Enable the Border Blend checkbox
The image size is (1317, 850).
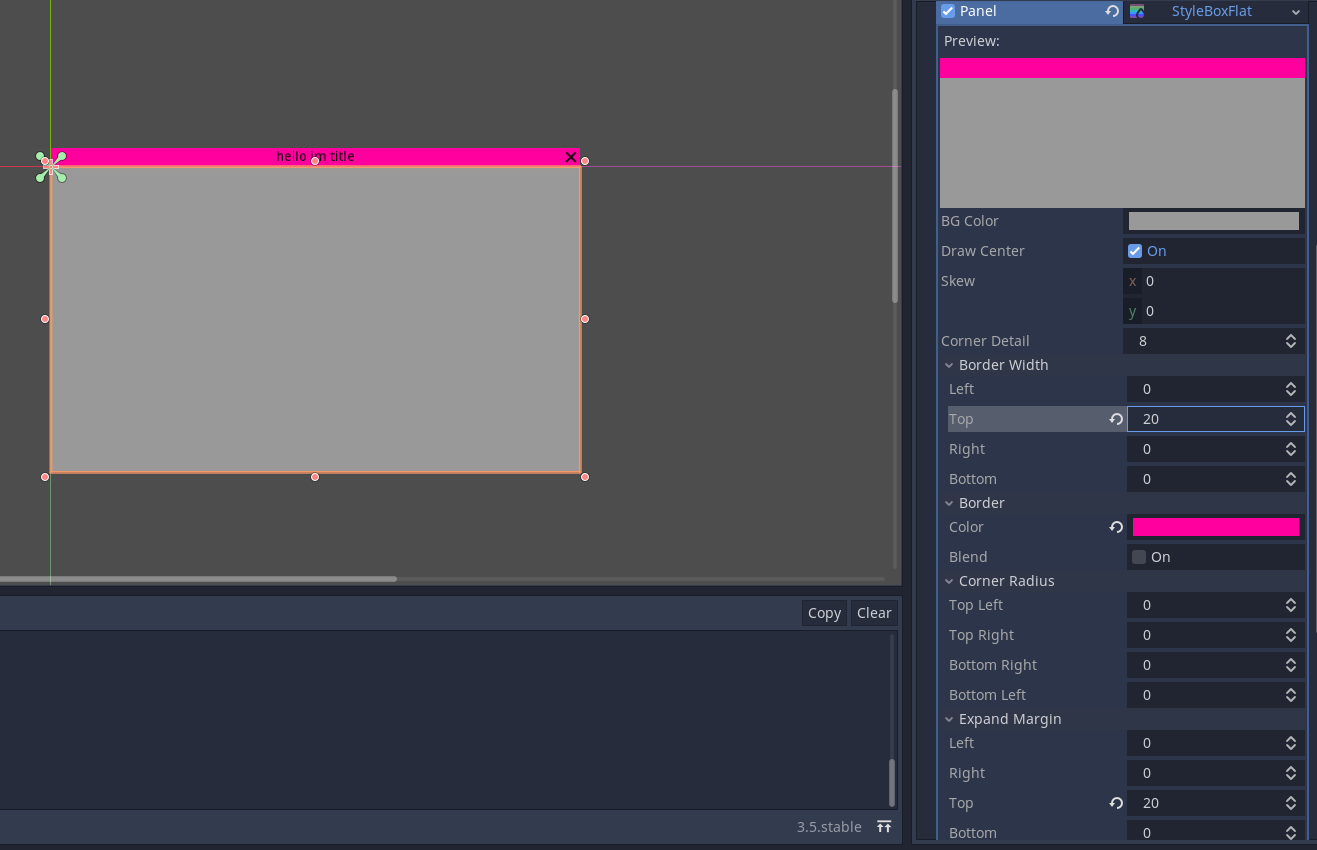pyautogui.click(x=1139, y=557)
